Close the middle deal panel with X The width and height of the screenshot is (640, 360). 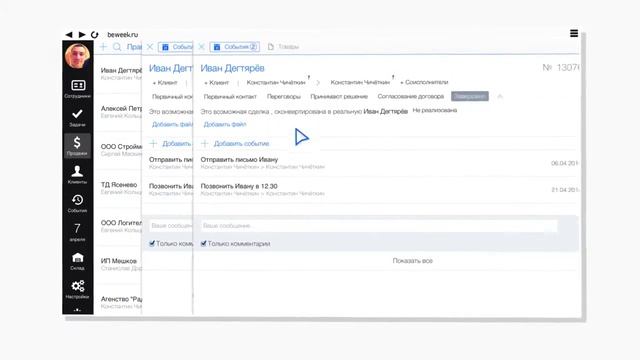pyautogui.click(x=150, y=47)
